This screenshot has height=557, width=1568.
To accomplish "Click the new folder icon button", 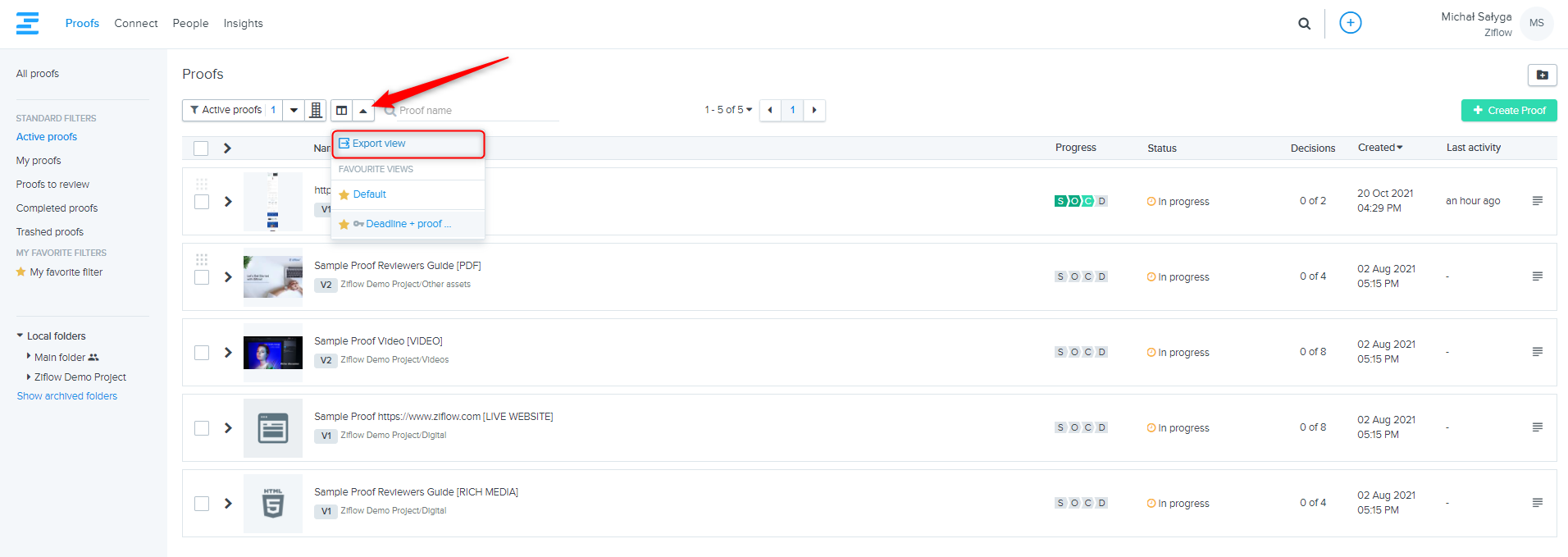I will (x=1542, y=75).
